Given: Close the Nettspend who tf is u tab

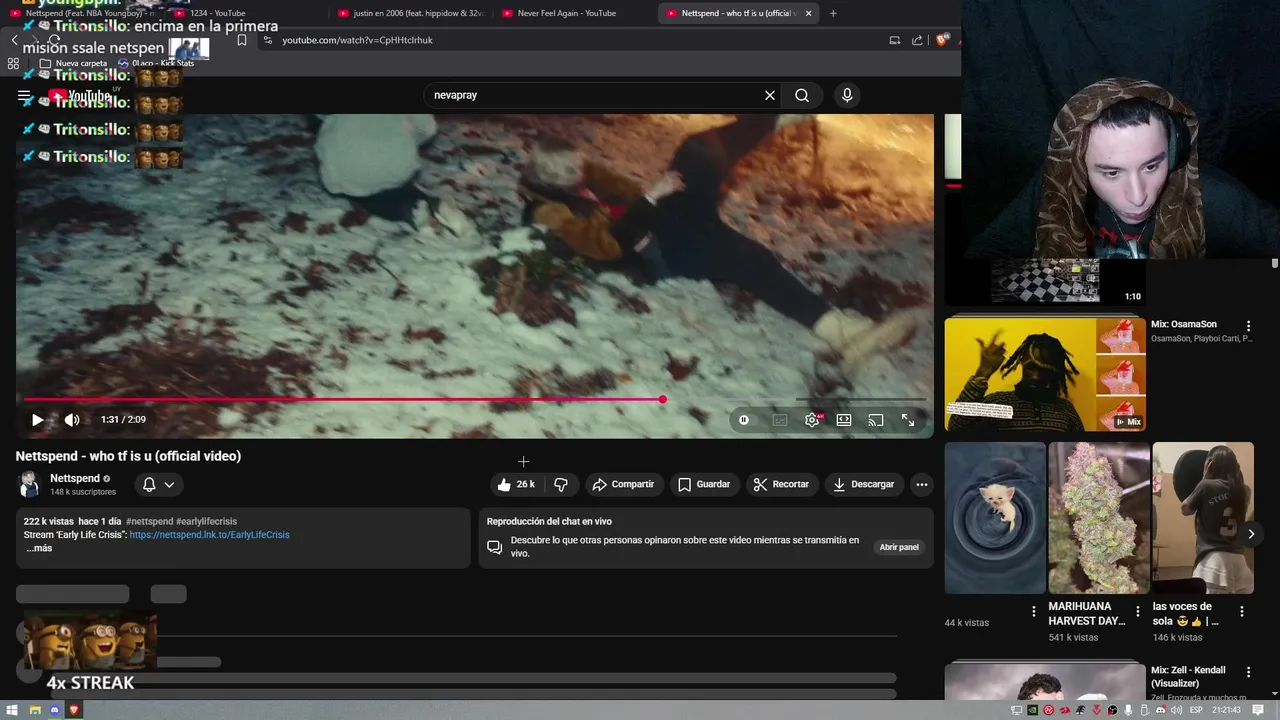Looking at the screenshot, I should click(x=808, y=13).
